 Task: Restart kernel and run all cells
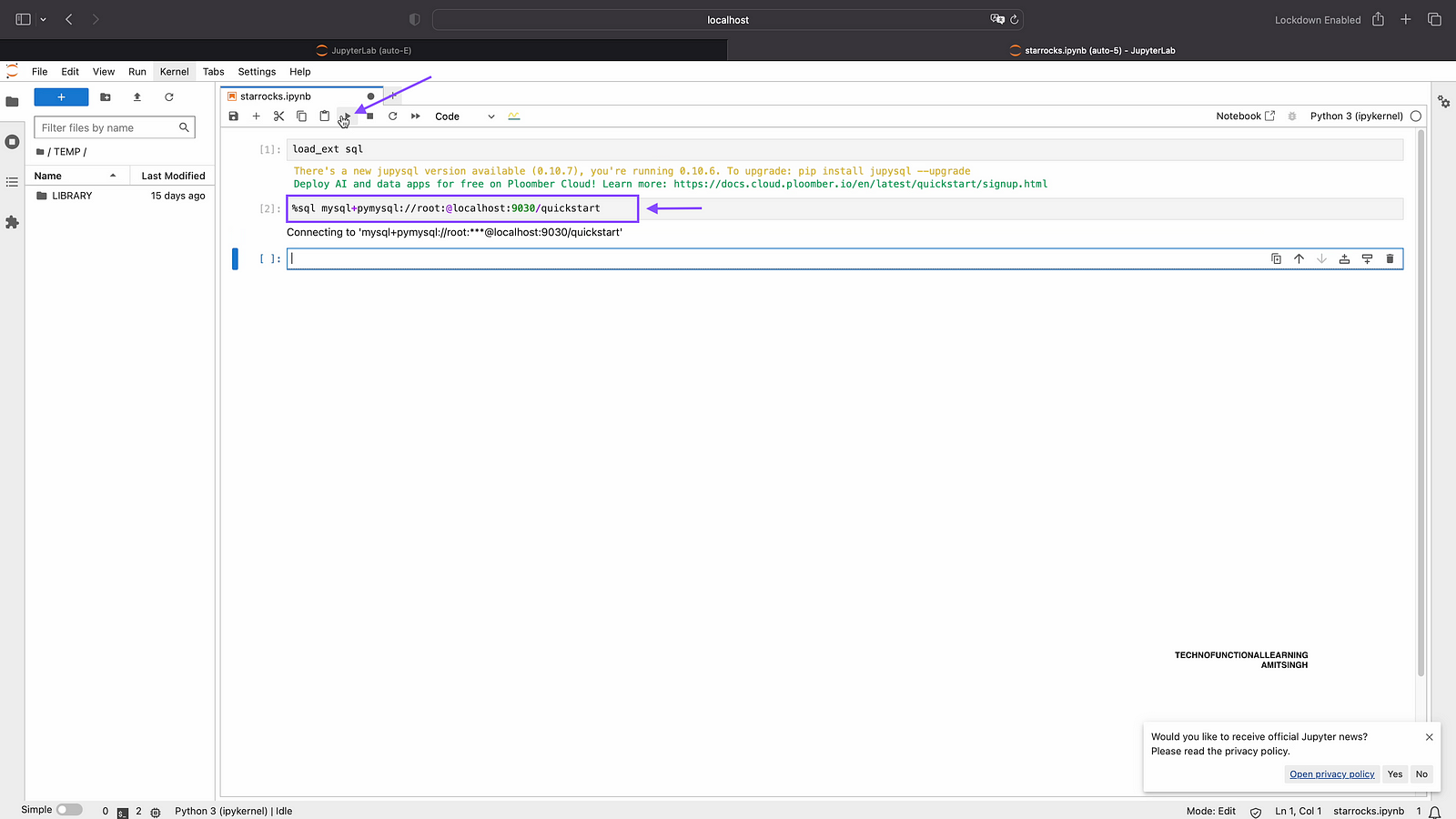[416, 116]
